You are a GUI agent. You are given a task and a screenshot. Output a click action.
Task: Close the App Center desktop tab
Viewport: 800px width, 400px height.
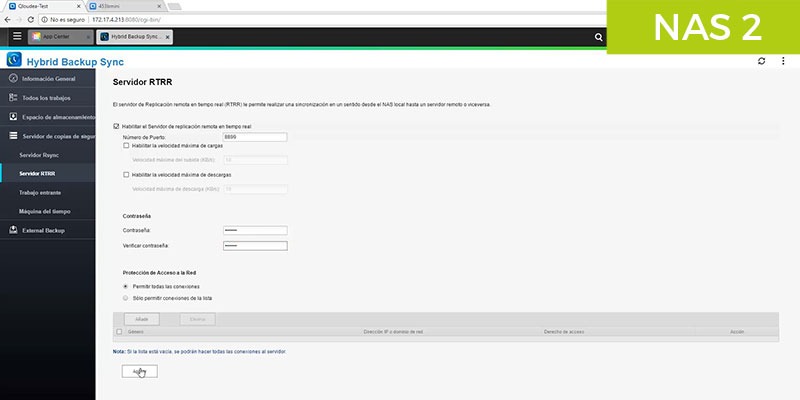[x=88, y=37]
